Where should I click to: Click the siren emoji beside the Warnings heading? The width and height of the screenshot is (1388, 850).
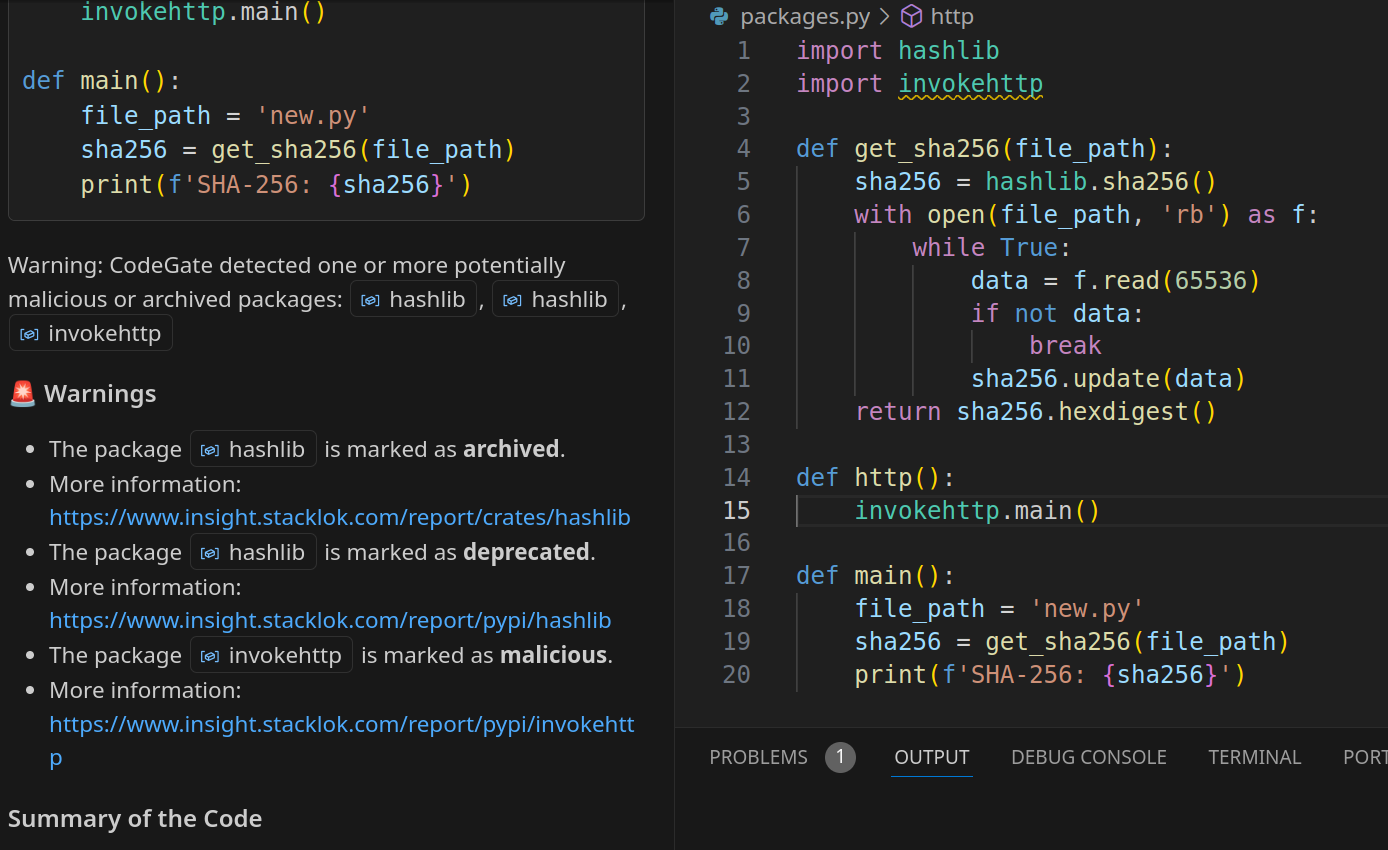point(21,393)
